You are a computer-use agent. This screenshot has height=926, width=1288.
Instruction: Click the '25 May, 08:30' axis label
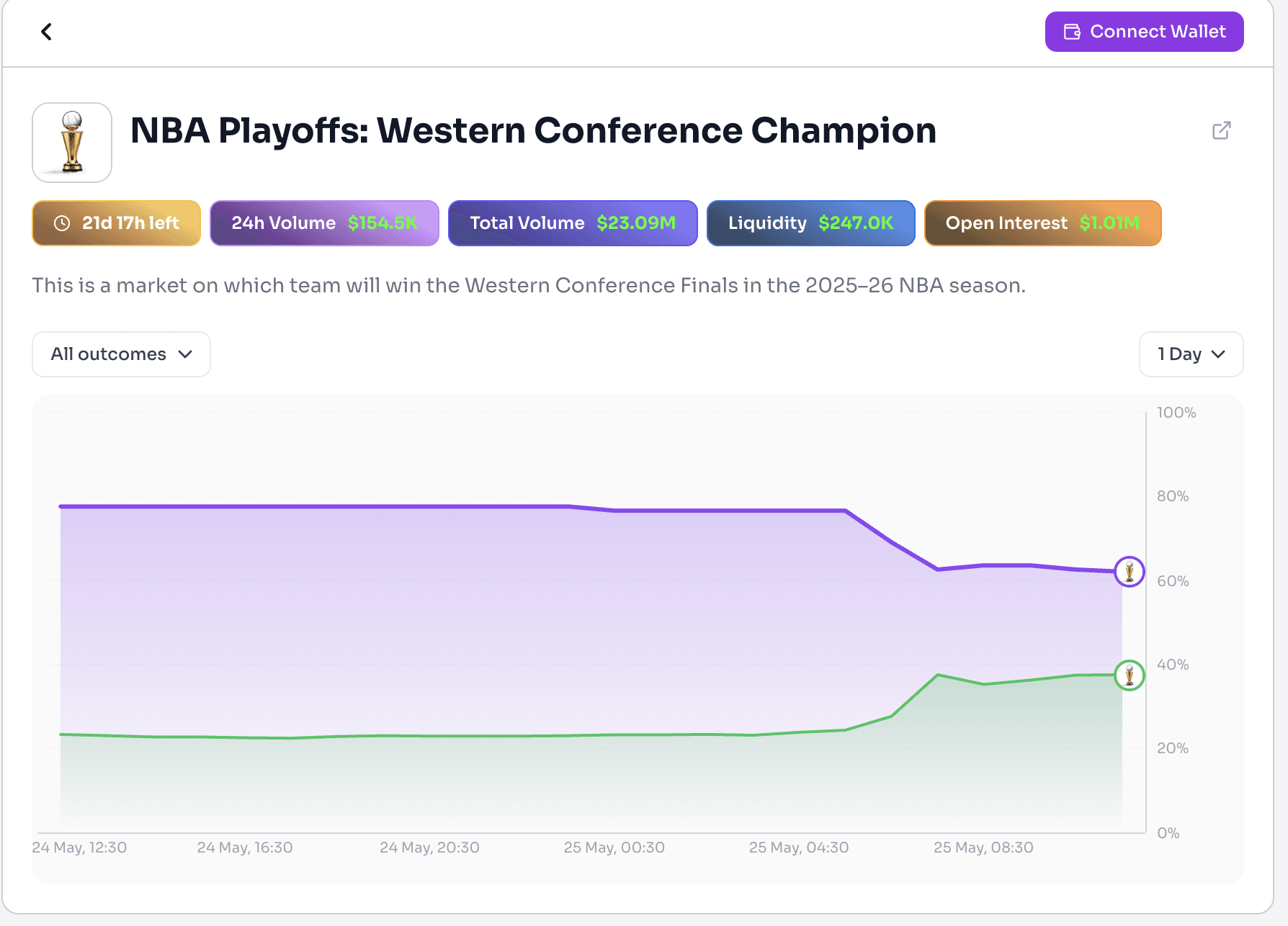click(983, 848)
